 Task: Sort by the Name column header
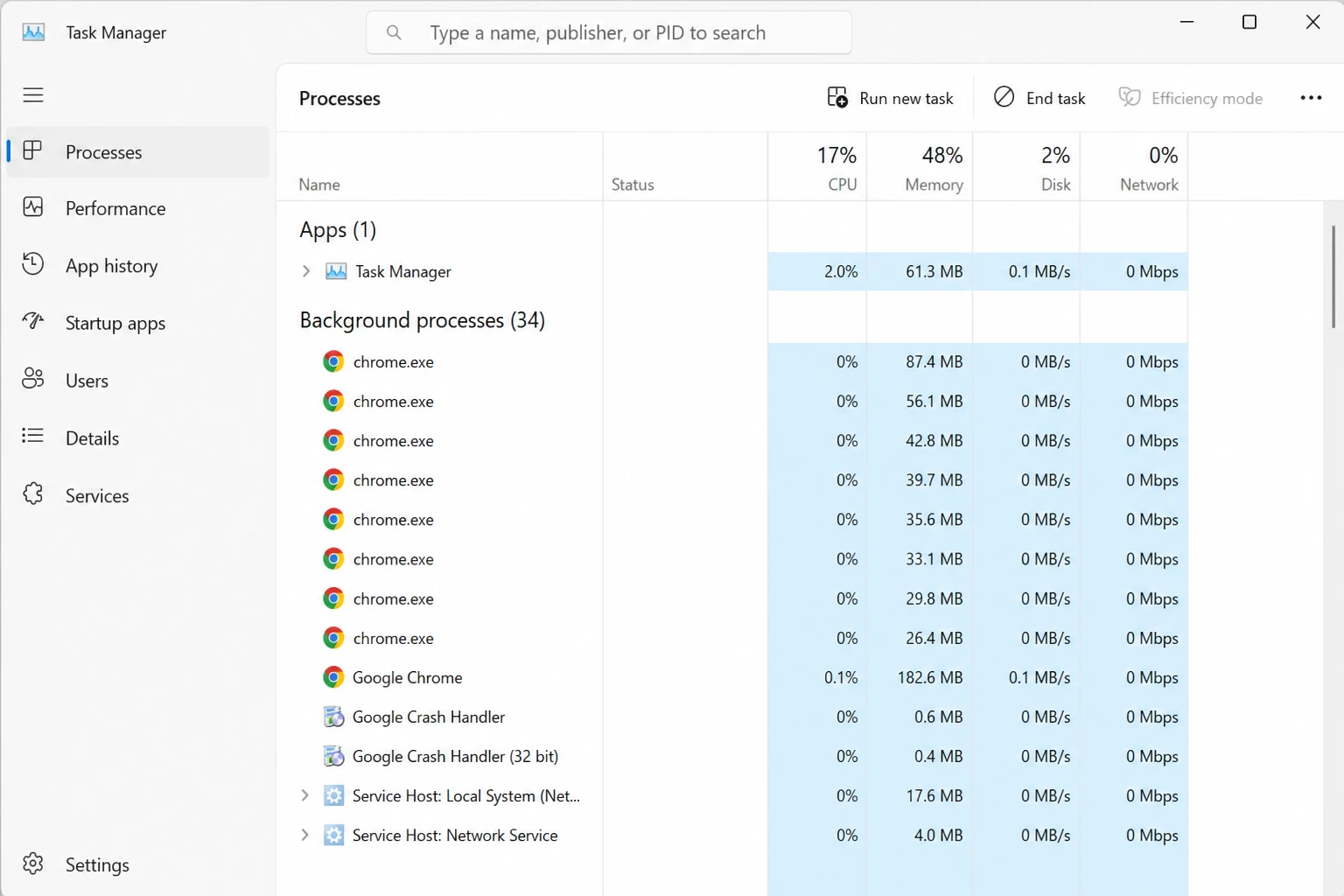click(x=439, y=167)
